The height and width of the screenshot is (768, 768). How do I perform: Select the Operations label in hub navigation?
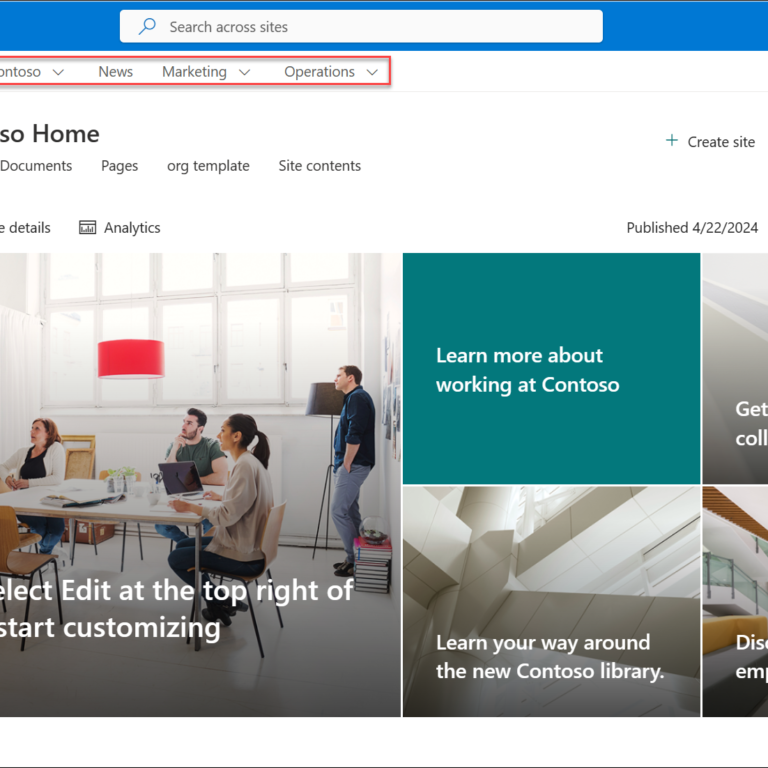coord(319,72)
